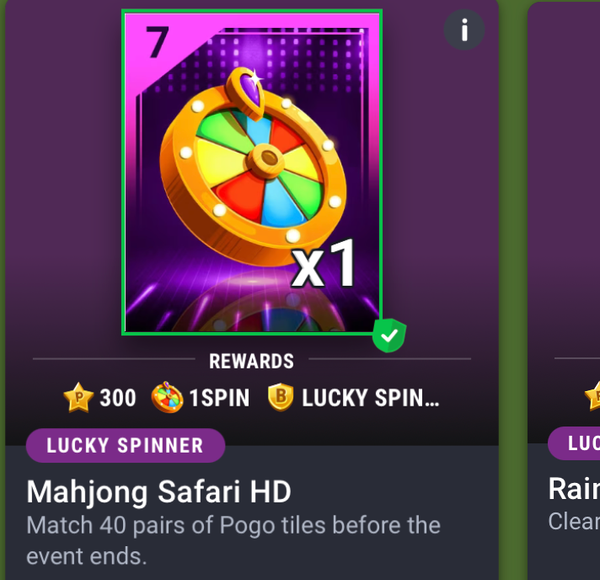Click the number 7 card corner
The image size is (600, 580).
point(157,42)
